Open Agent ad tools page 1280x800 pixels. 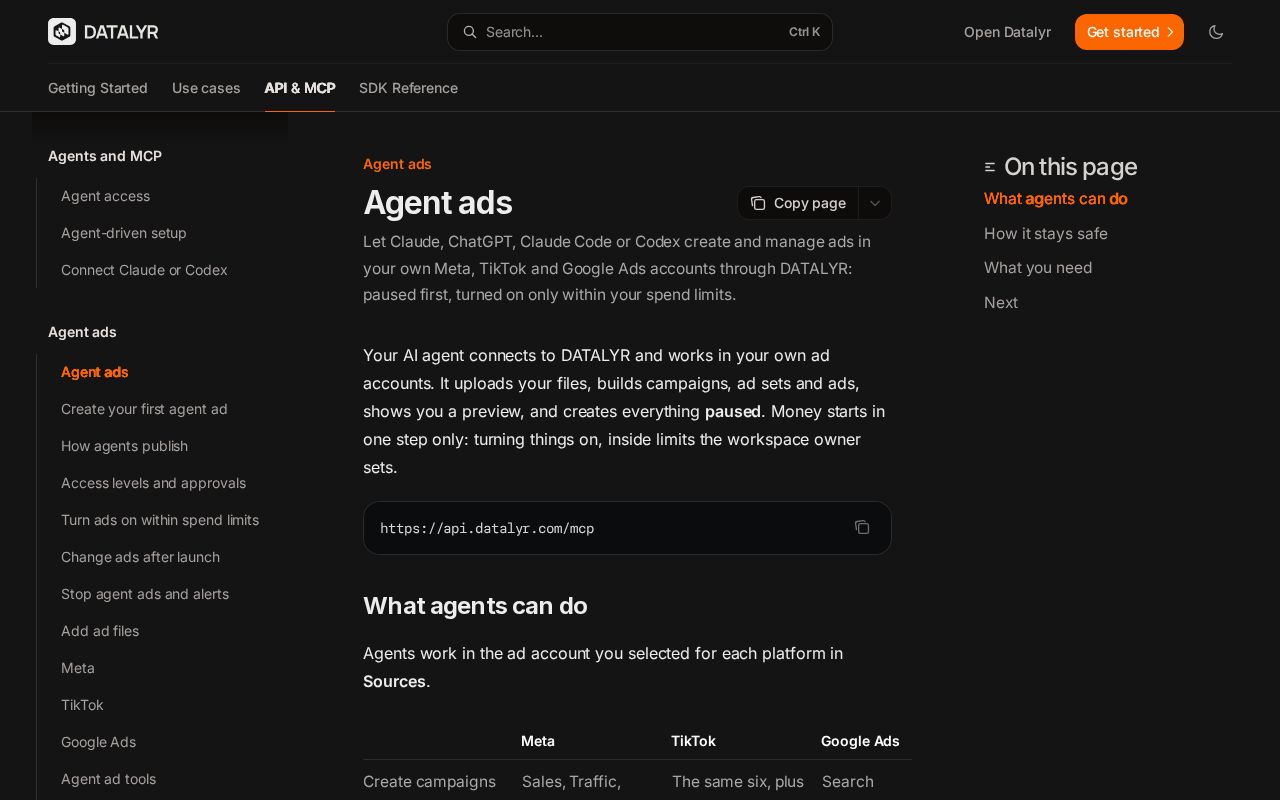[108, 779]
